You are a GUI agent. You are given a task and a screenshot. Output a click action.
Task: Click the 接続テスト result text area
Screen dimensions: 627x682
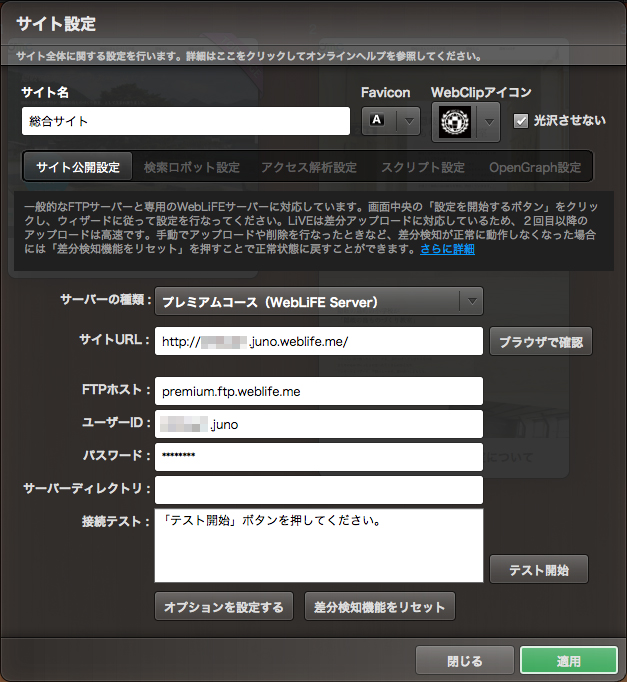pyautogui.click(x=319, y=545)
